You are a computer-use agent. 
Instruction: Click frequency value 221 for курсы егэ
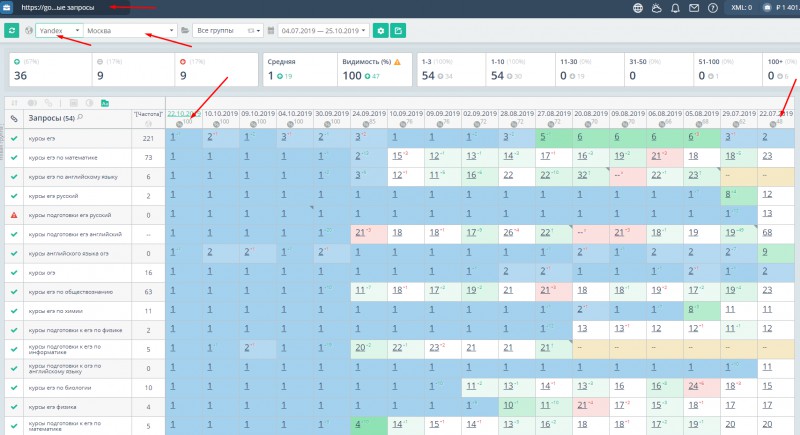tap(148, 138)
